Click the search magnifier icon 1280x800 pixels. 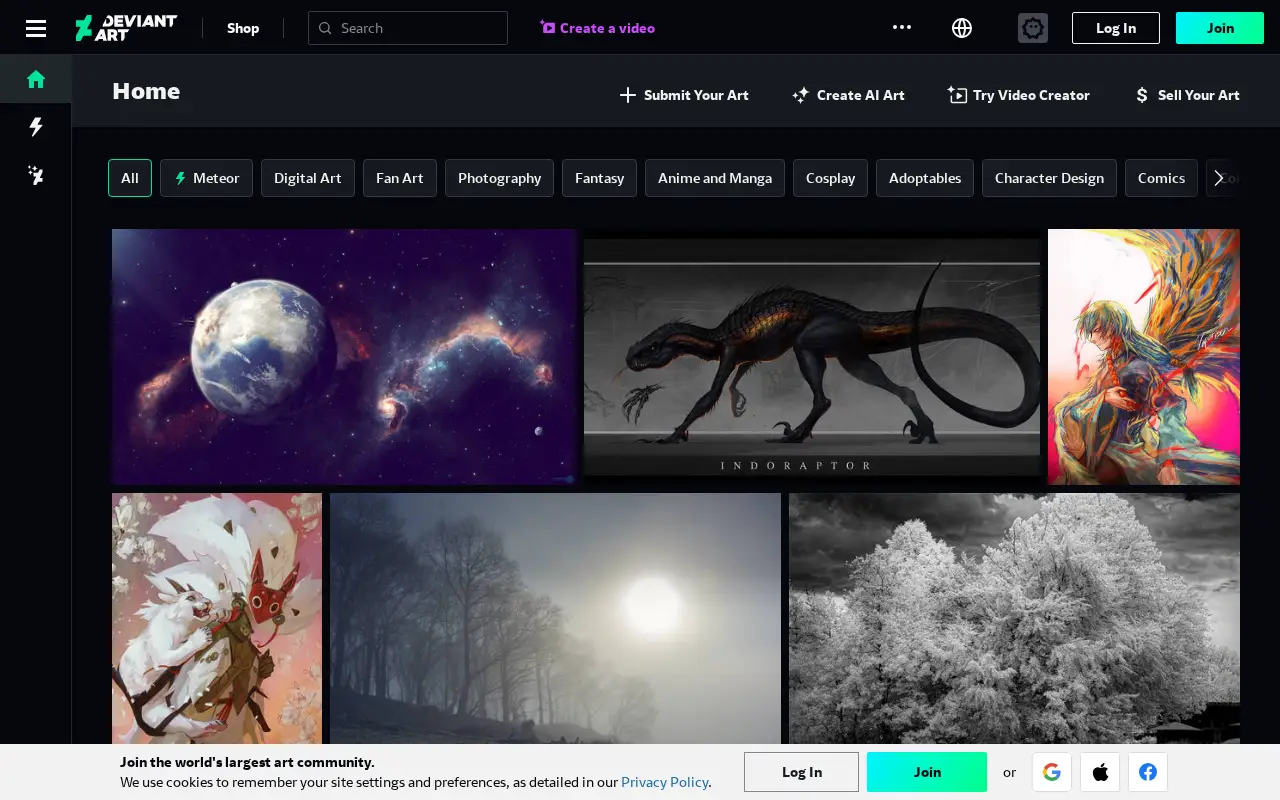(325, 28)
